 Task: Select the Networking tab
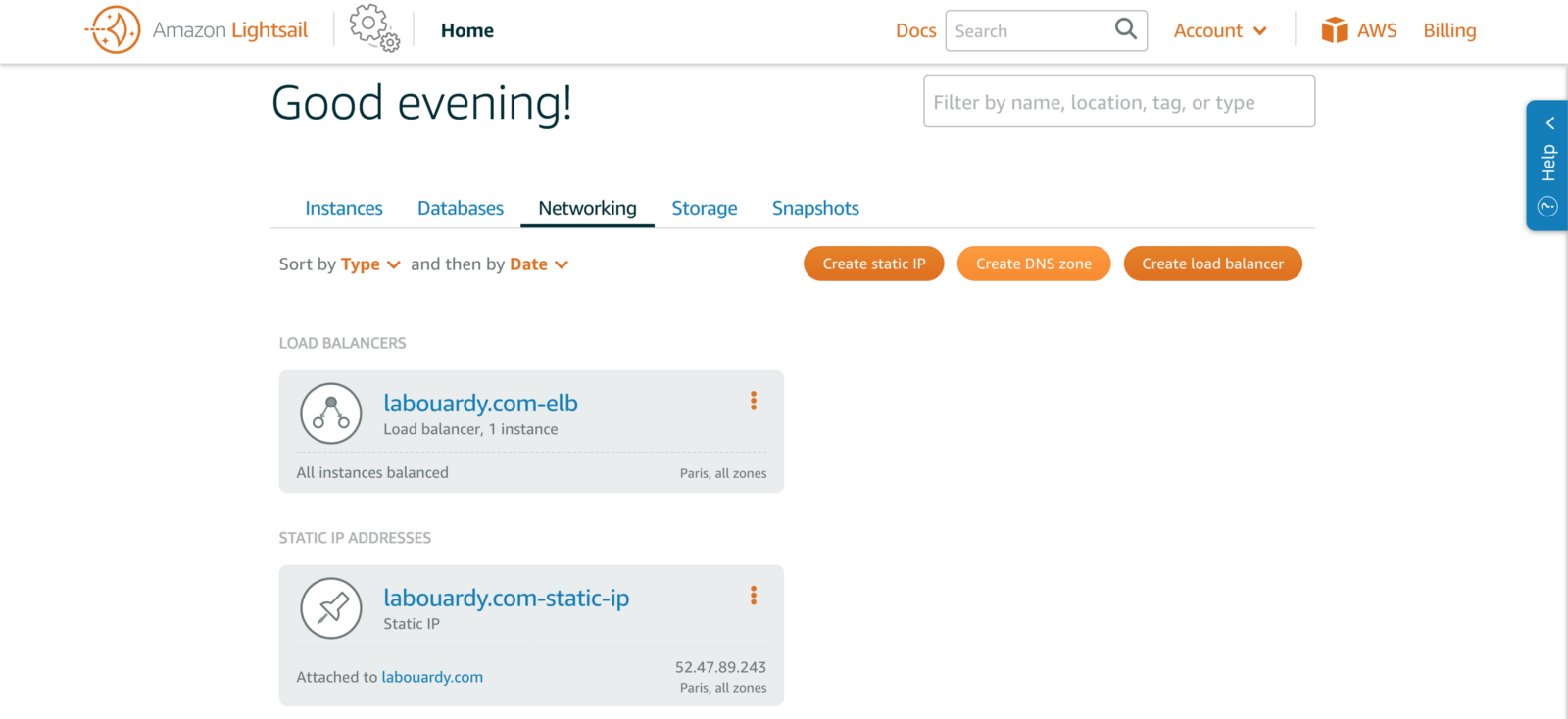(x=587, y=208)
